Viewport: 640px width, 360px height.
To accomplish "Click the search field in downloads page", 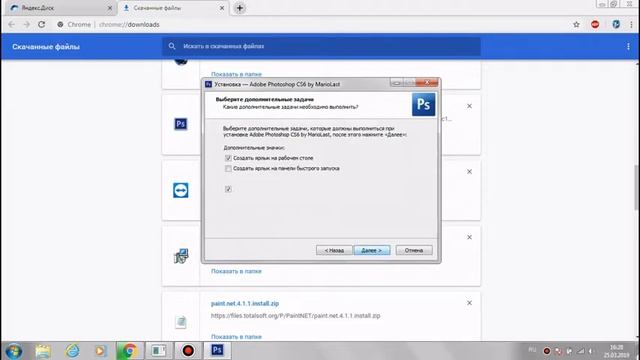I will (321, 47).
